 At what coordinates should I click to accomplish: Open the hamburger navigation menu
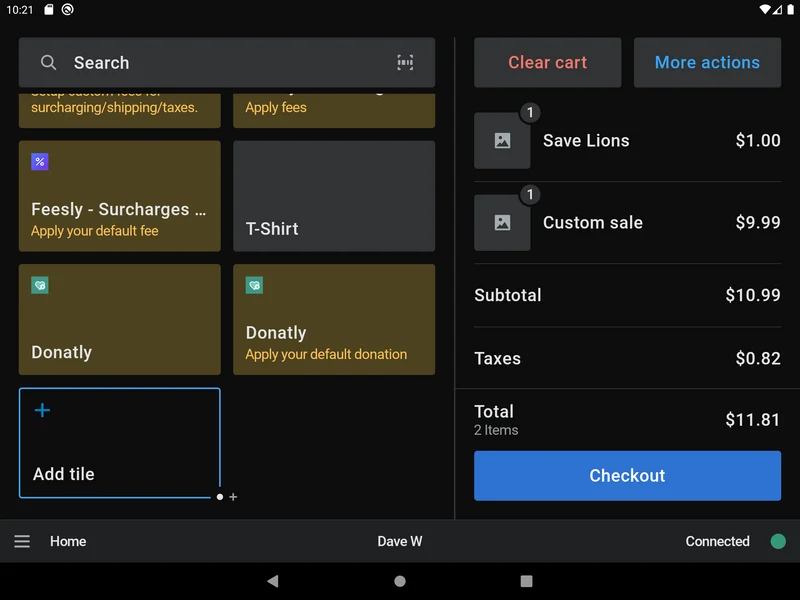[22, 541]
